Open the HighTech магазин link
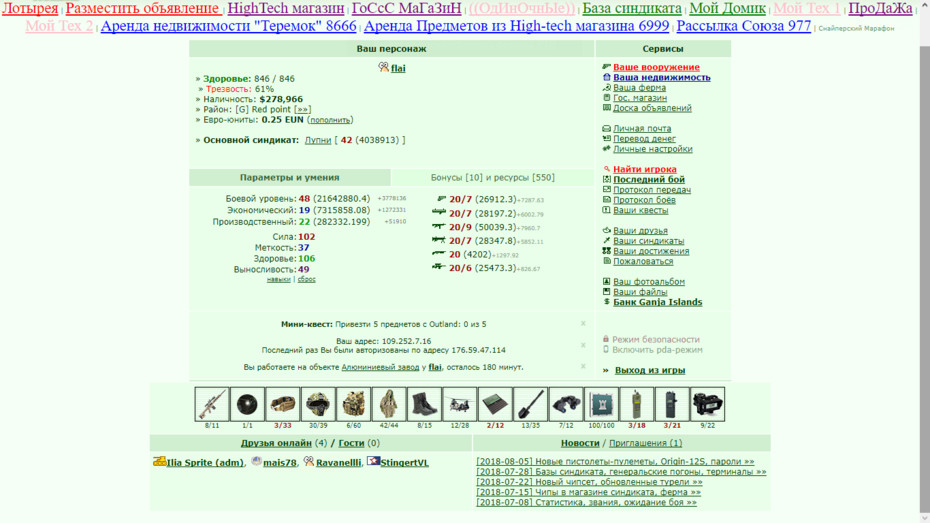930x523 pixels. (x=286, y=8)
